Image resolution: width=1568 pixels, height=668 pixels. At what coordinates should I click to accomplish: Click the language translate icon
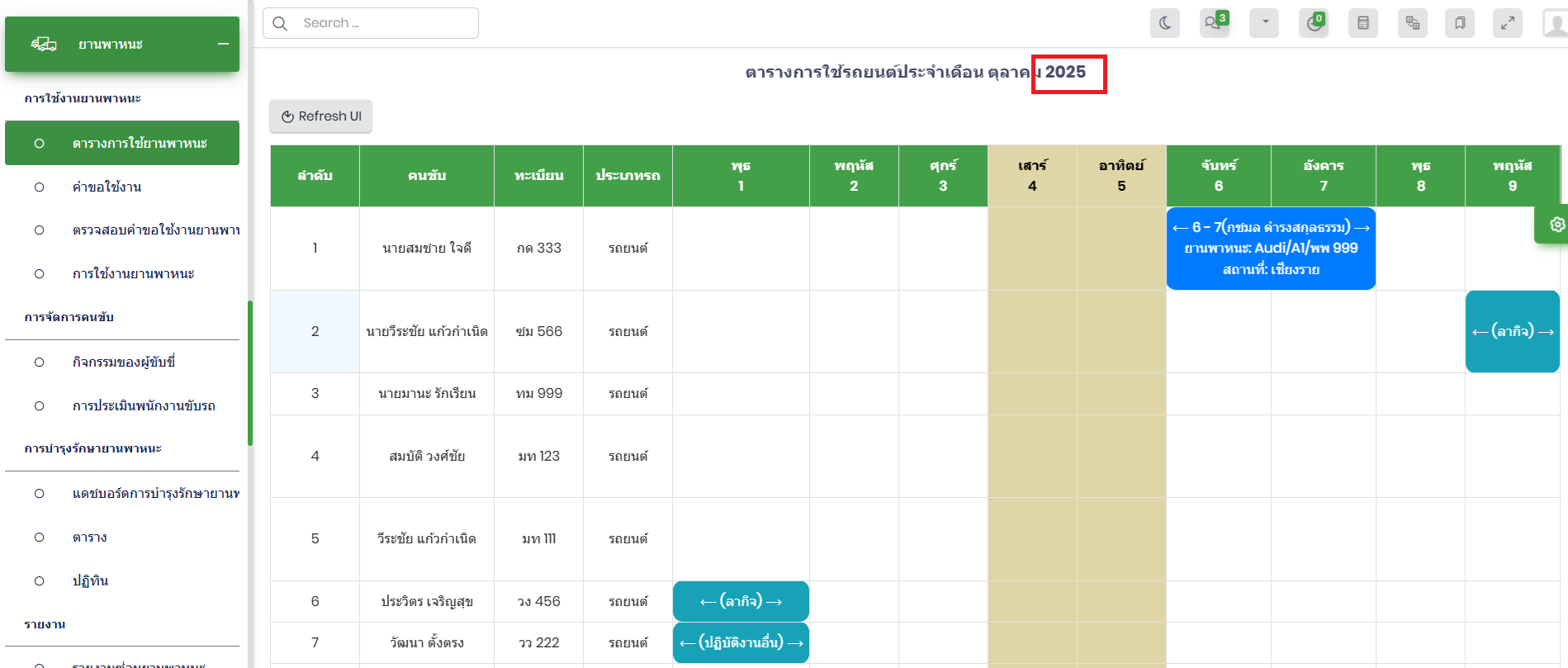(1413, 23)
